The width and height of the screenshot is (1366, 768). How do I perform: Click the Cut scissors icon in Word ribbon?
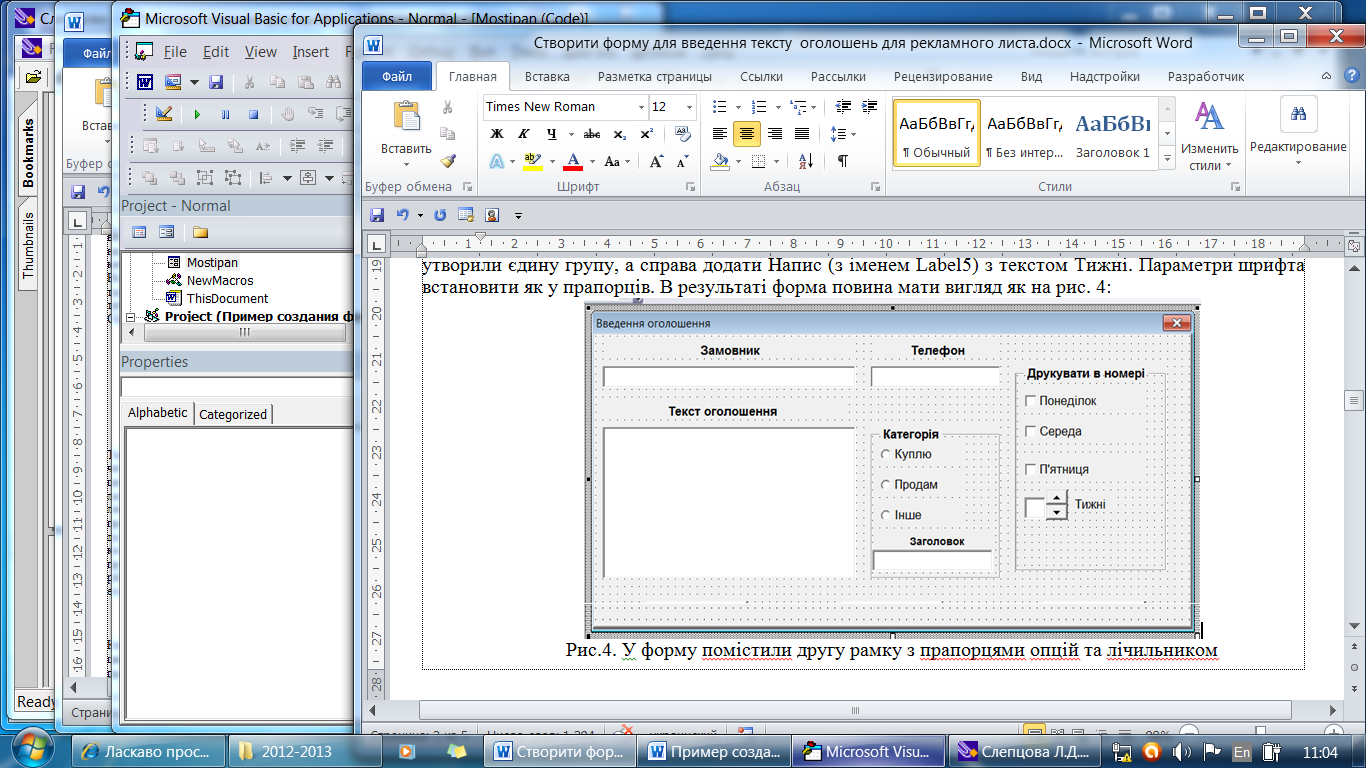[x=447, y=107]
